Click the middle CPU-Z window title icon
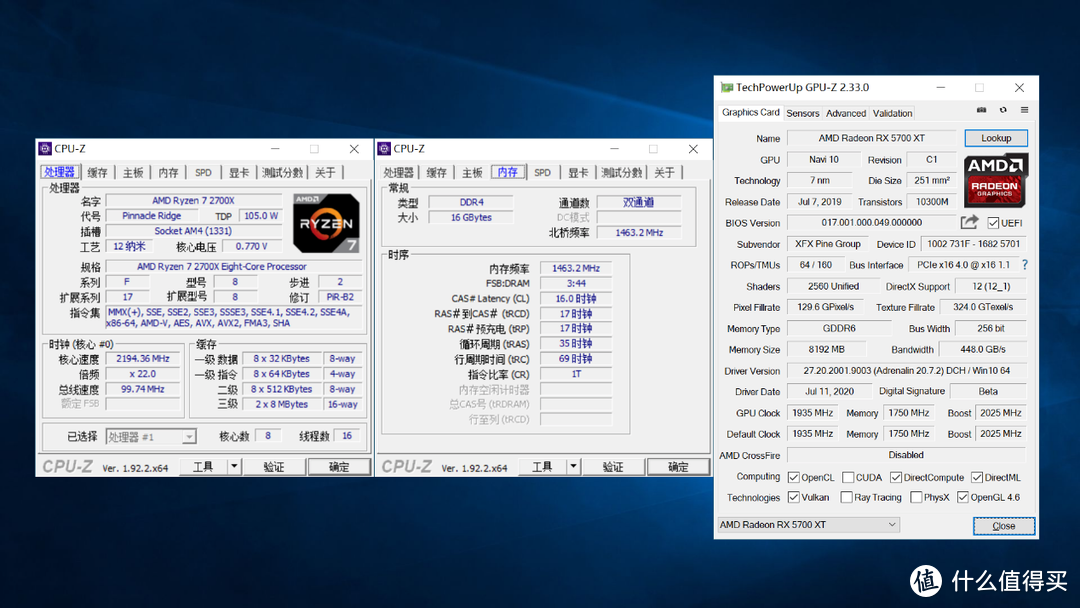Image resolution: width=1080 pixels, height=608 pixels. [x=384, y=149]
